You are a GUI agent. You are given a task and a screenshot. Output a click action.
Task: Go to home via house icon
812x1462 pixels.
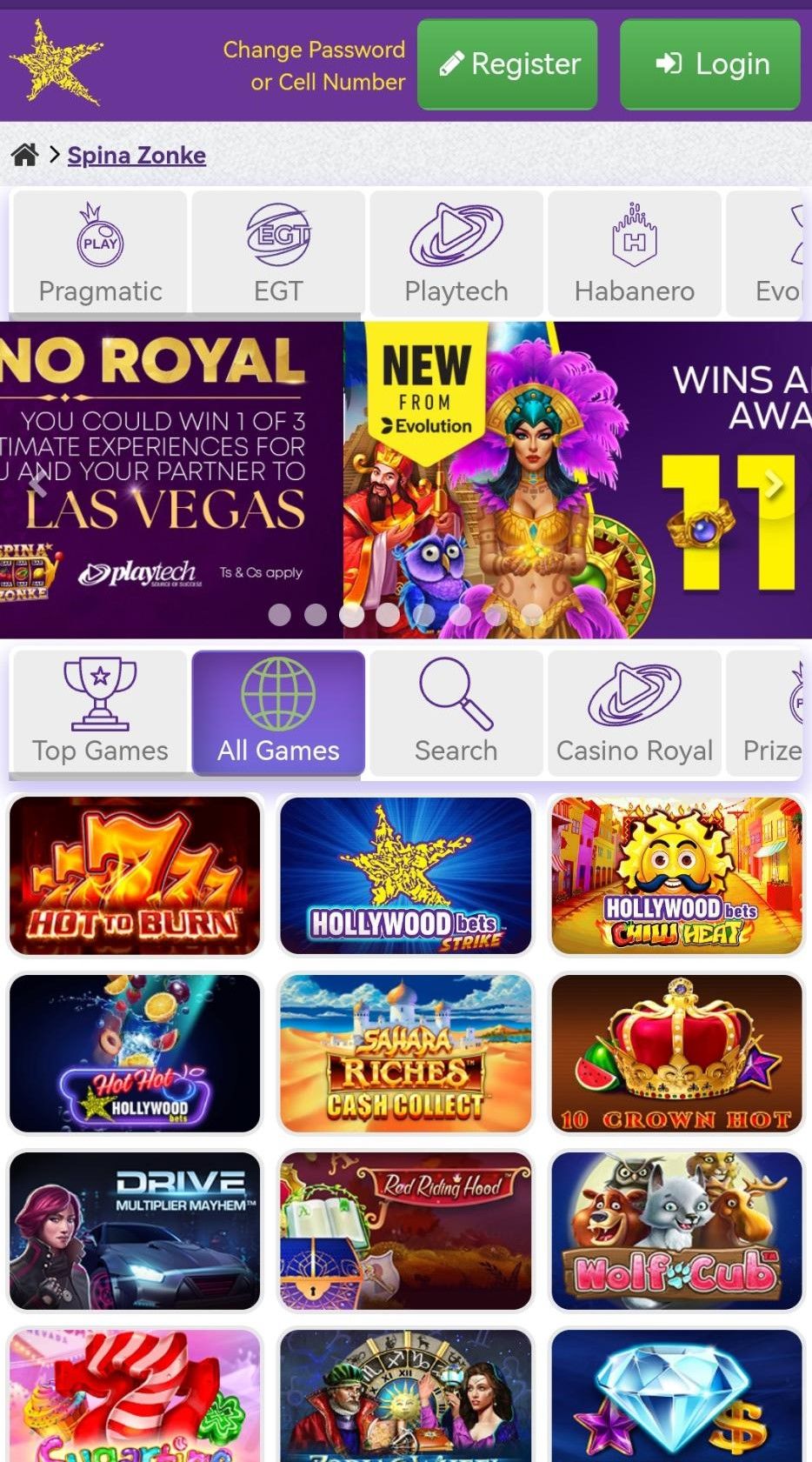pyautogui.click(x=24, y=155)
